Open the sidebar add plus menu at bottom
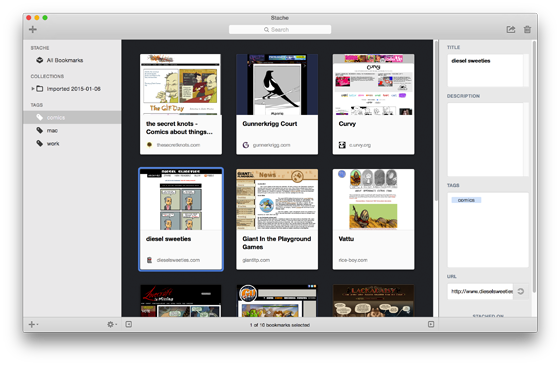Viewport: 560px width, 365px height. tap(33, 324)
